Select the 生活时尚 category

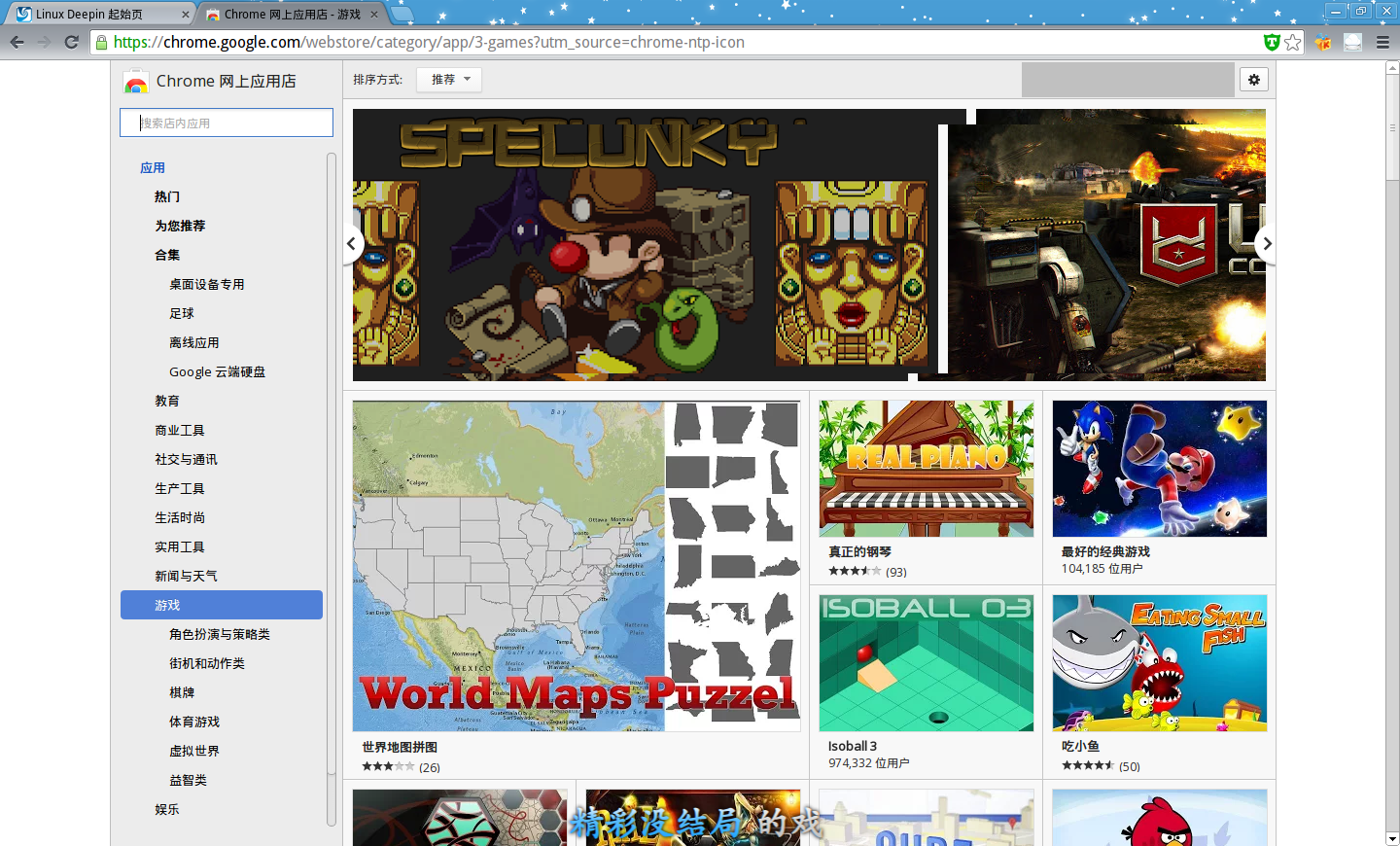click(x=180, y=517)
